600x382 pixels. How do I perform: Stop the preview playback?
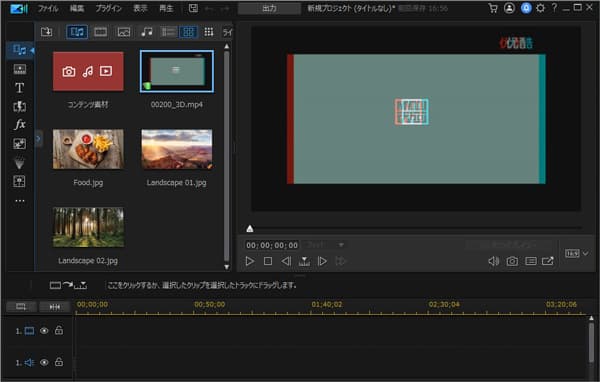(268, 261)
